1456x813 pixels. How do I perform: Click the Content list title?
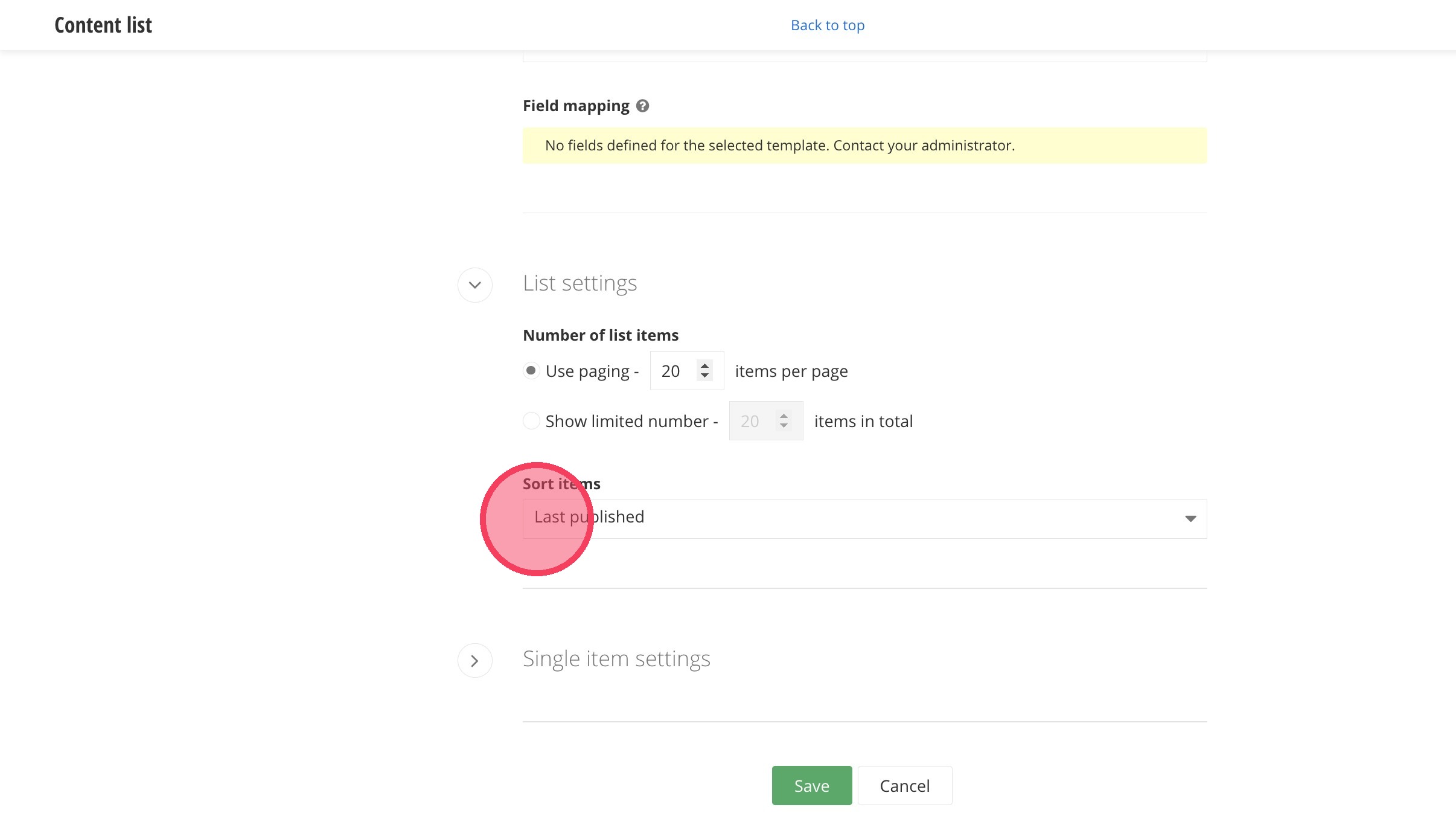[103, 25]
